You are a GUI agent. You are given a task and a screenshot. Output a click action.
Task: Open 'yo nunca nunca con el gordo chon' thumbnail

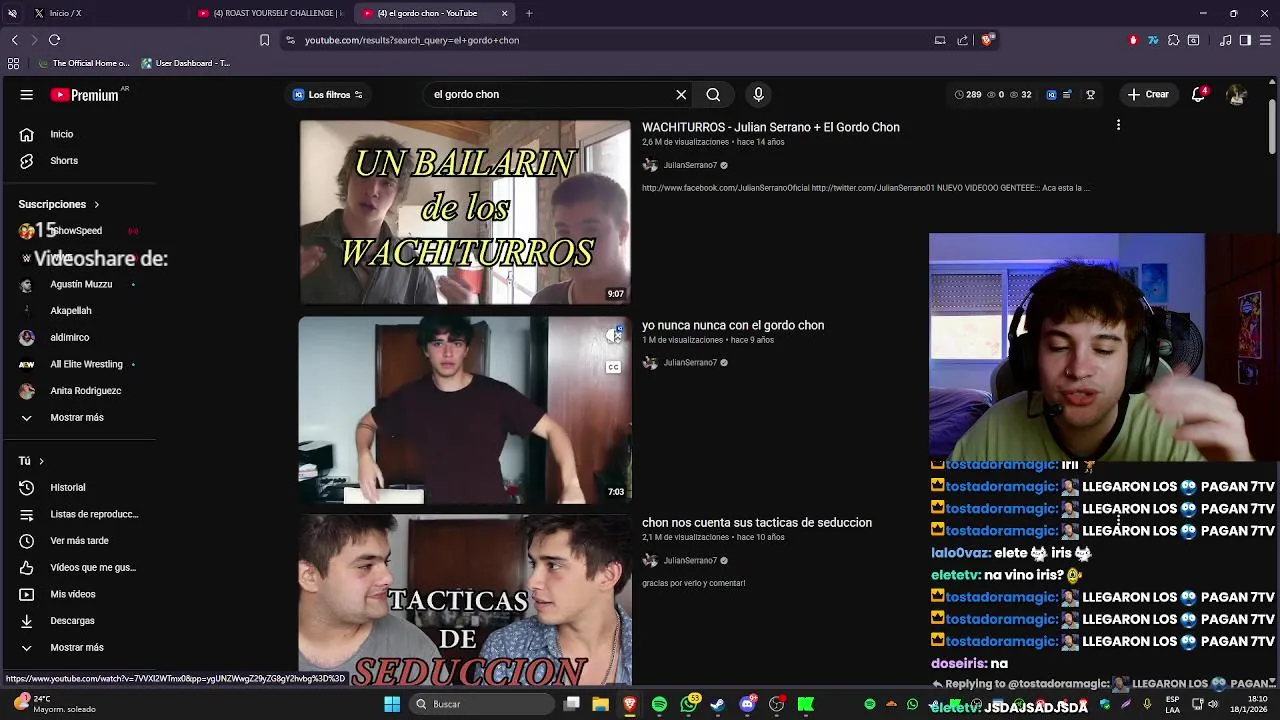(465, 409)
